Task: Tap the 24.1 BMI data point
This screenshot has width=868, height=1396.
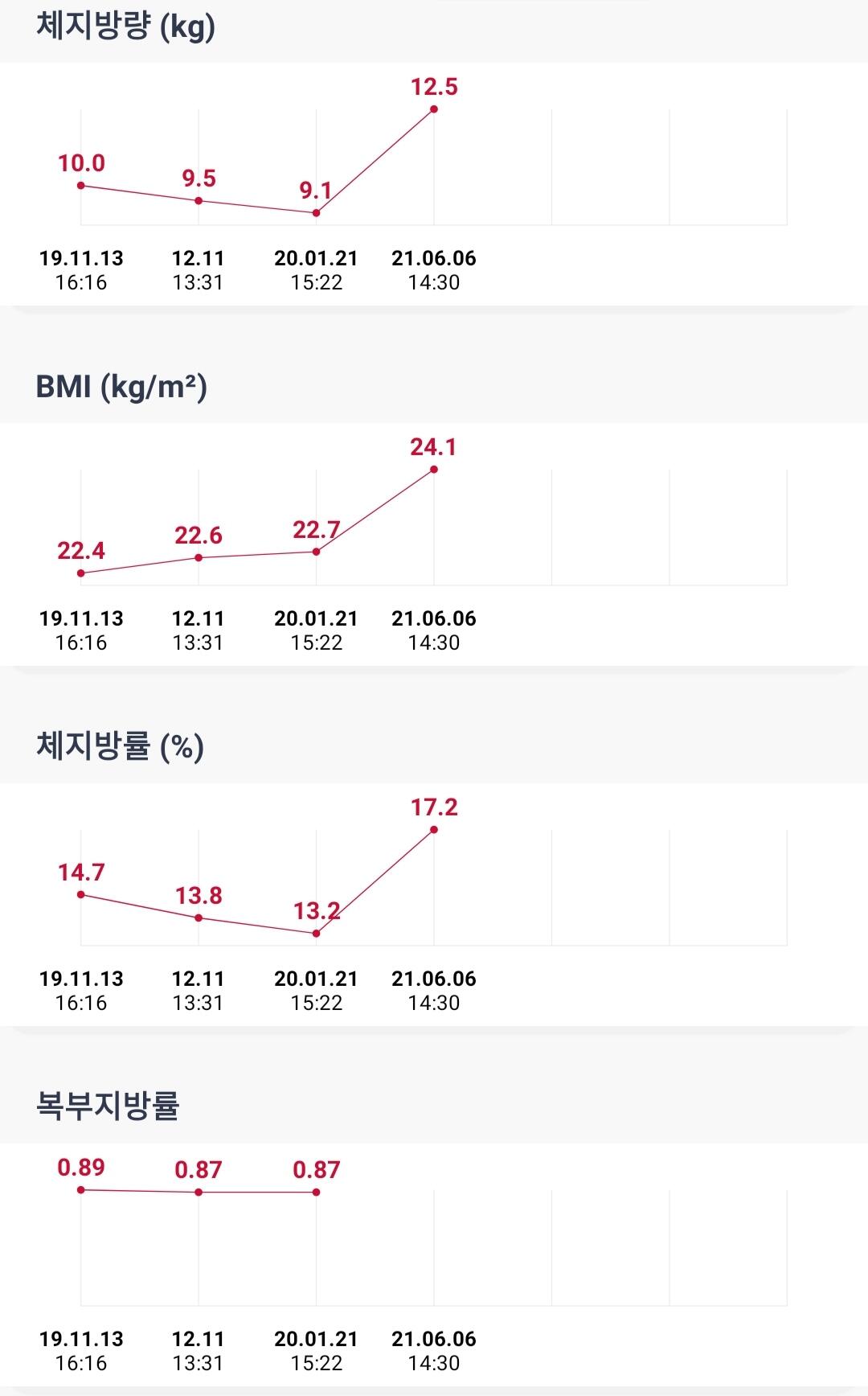Action: 434,469
